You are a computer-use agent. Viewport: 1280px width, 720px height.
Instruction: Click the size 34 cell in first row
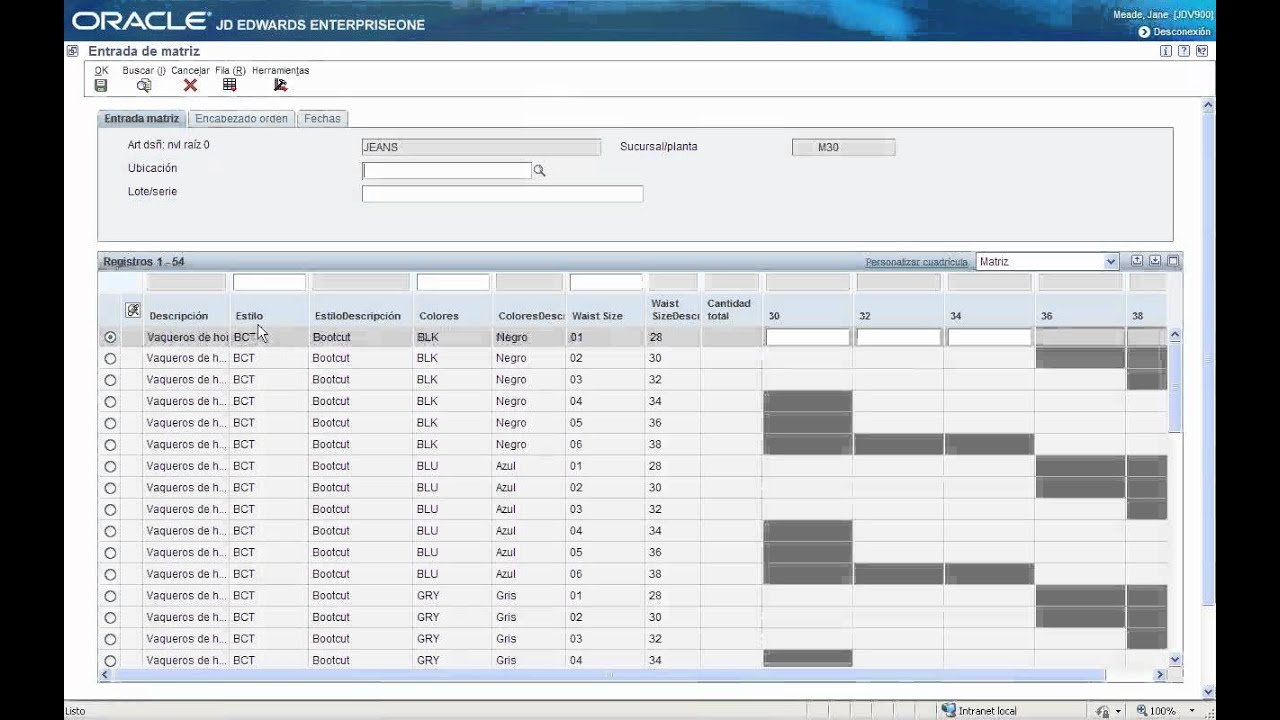(x=989, y=337)
